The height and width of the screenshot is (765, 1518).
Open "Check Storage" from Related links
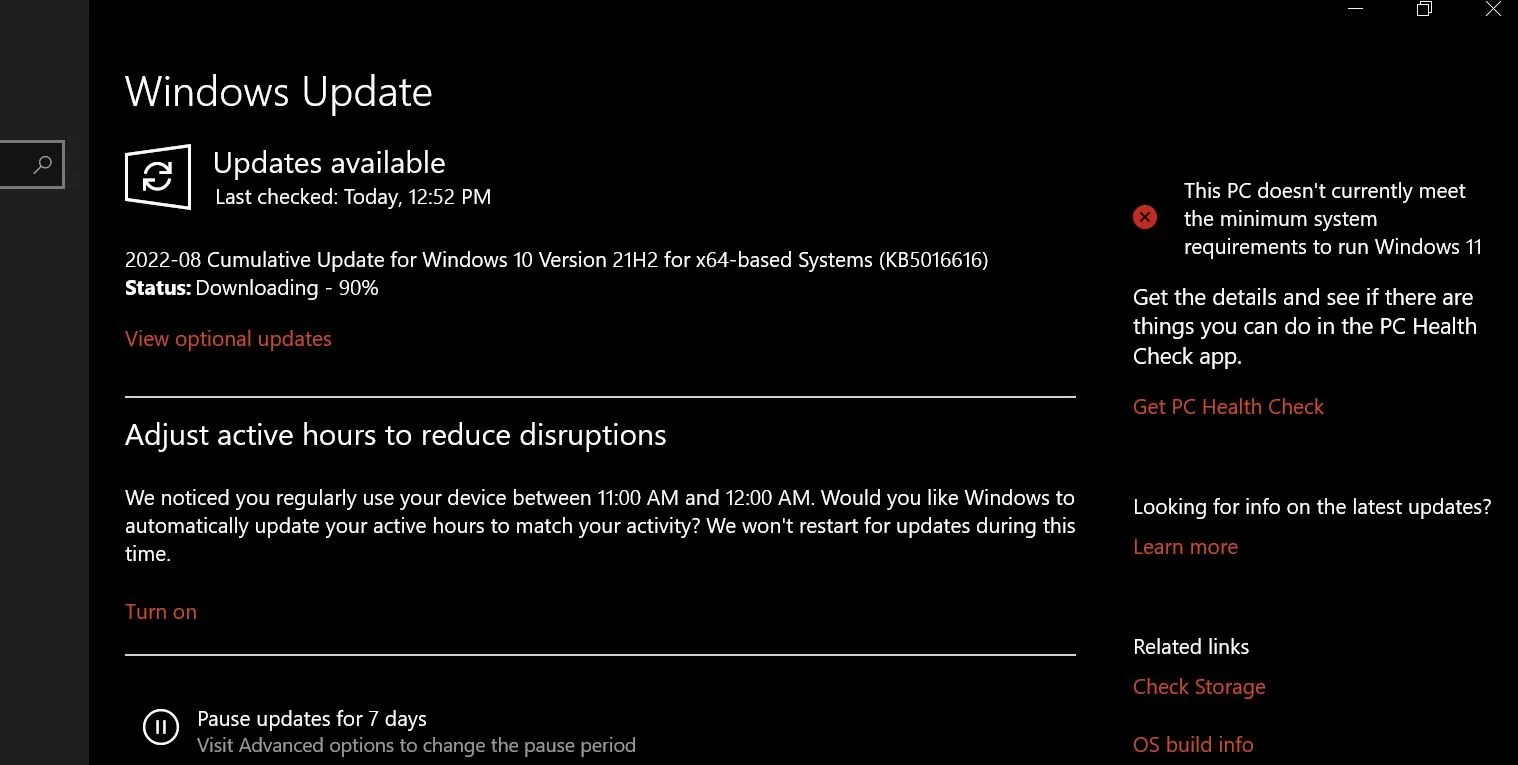click(x=1199, y=686)
